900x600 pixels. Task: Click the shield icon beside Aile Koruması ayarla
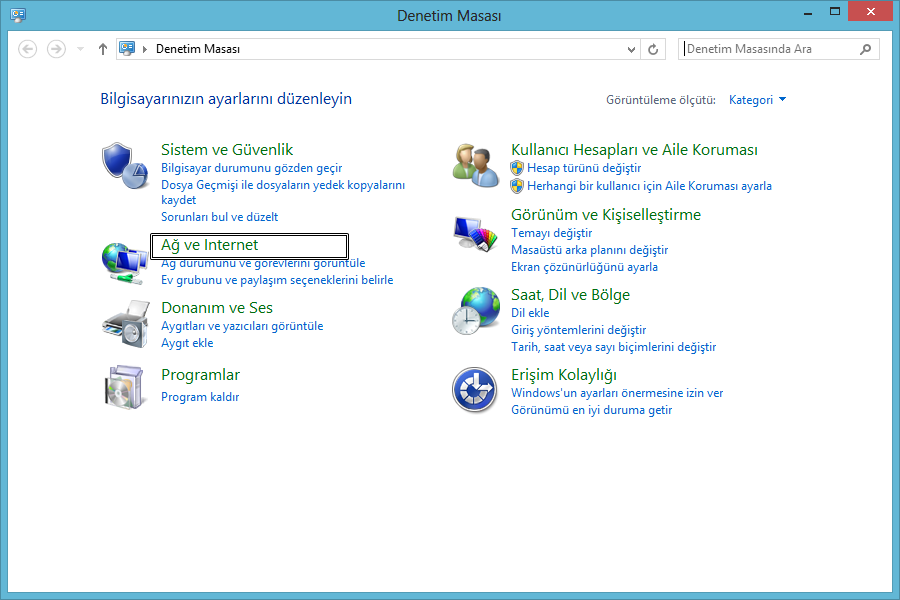pos(517,186)
